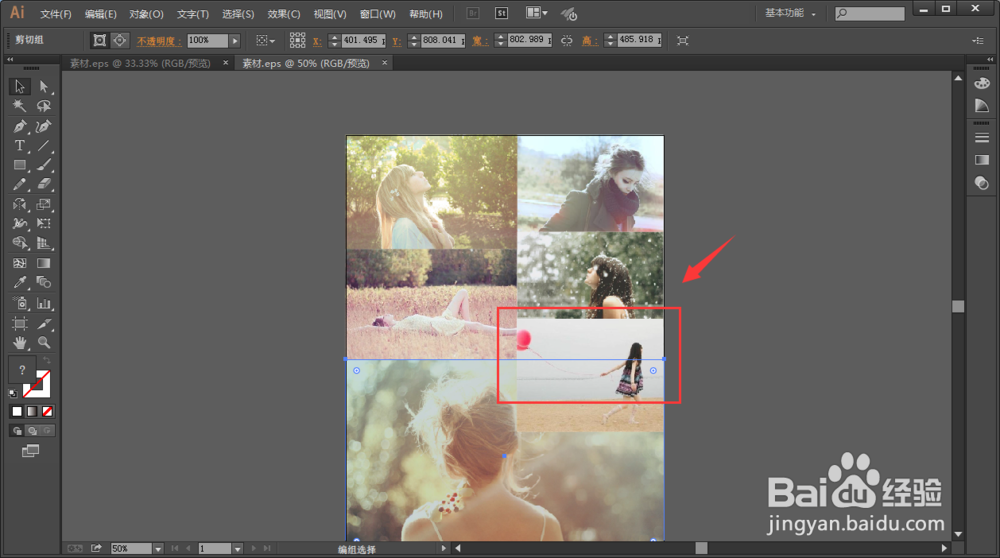Viewport: 1000px width, 558px height.
Task: Pick the Column Graph tool
Action: [x=43, y=304]
